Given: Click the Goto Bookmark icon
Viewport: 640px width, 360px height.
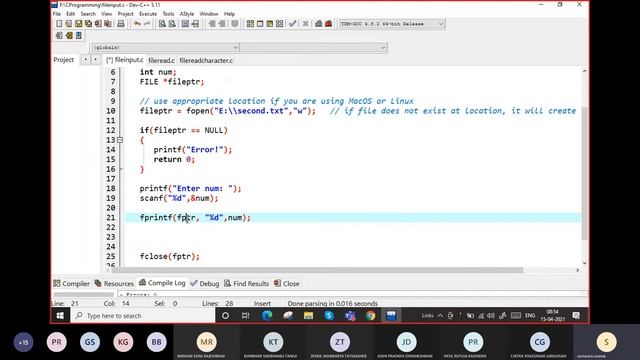Looking at the screenshot, I should (x=79, y=36).
